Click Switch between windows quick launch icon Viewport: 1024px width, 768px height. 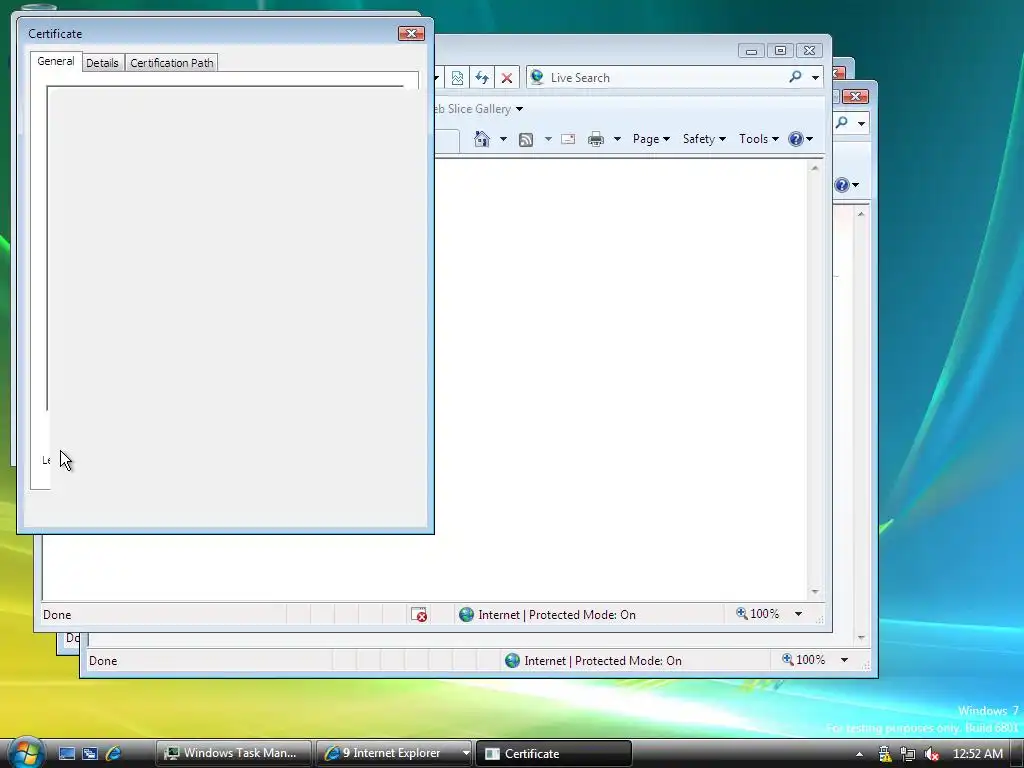[x=90, y=753]
